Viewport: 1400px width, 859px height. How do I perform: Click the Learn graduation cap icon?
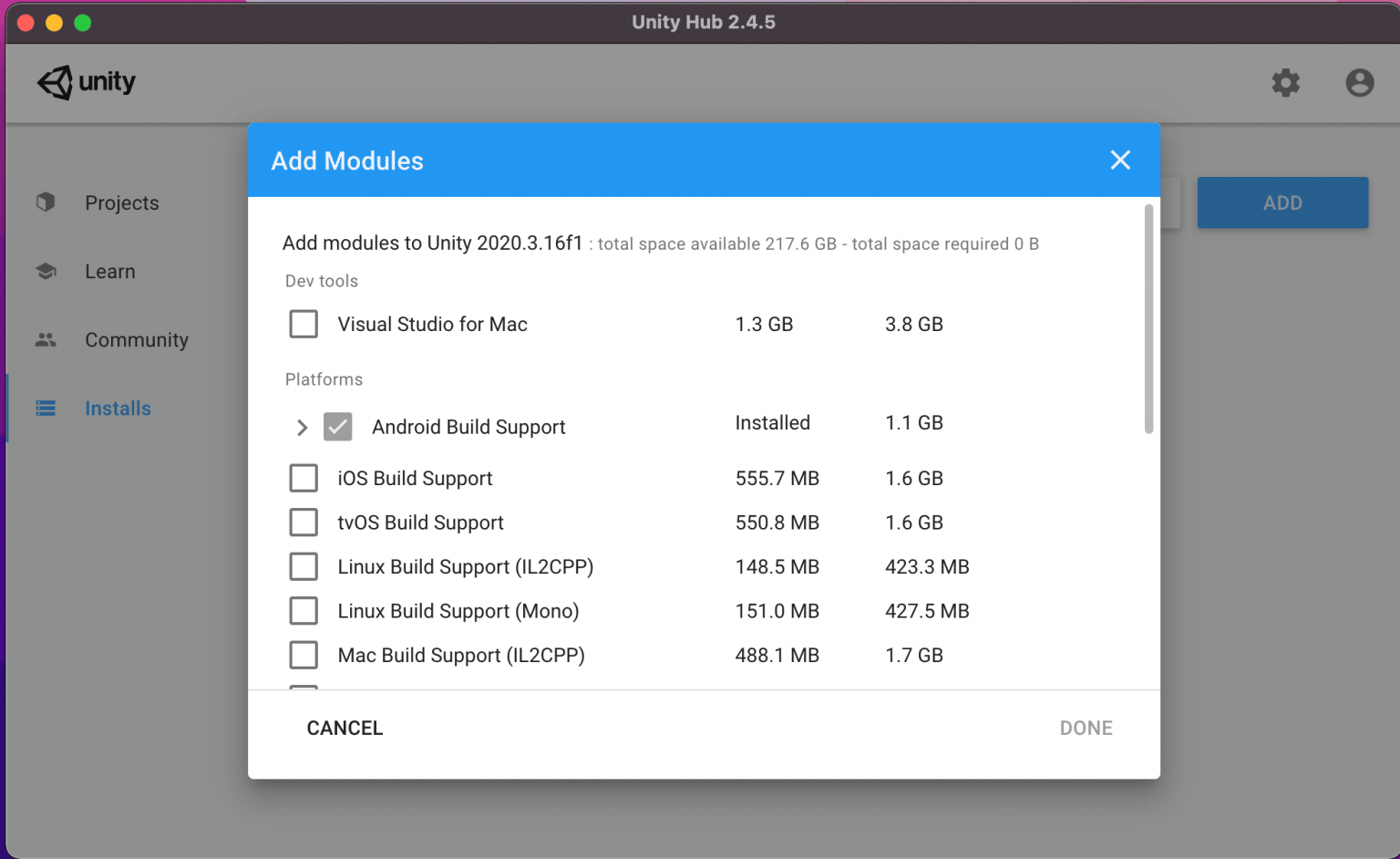46,272
